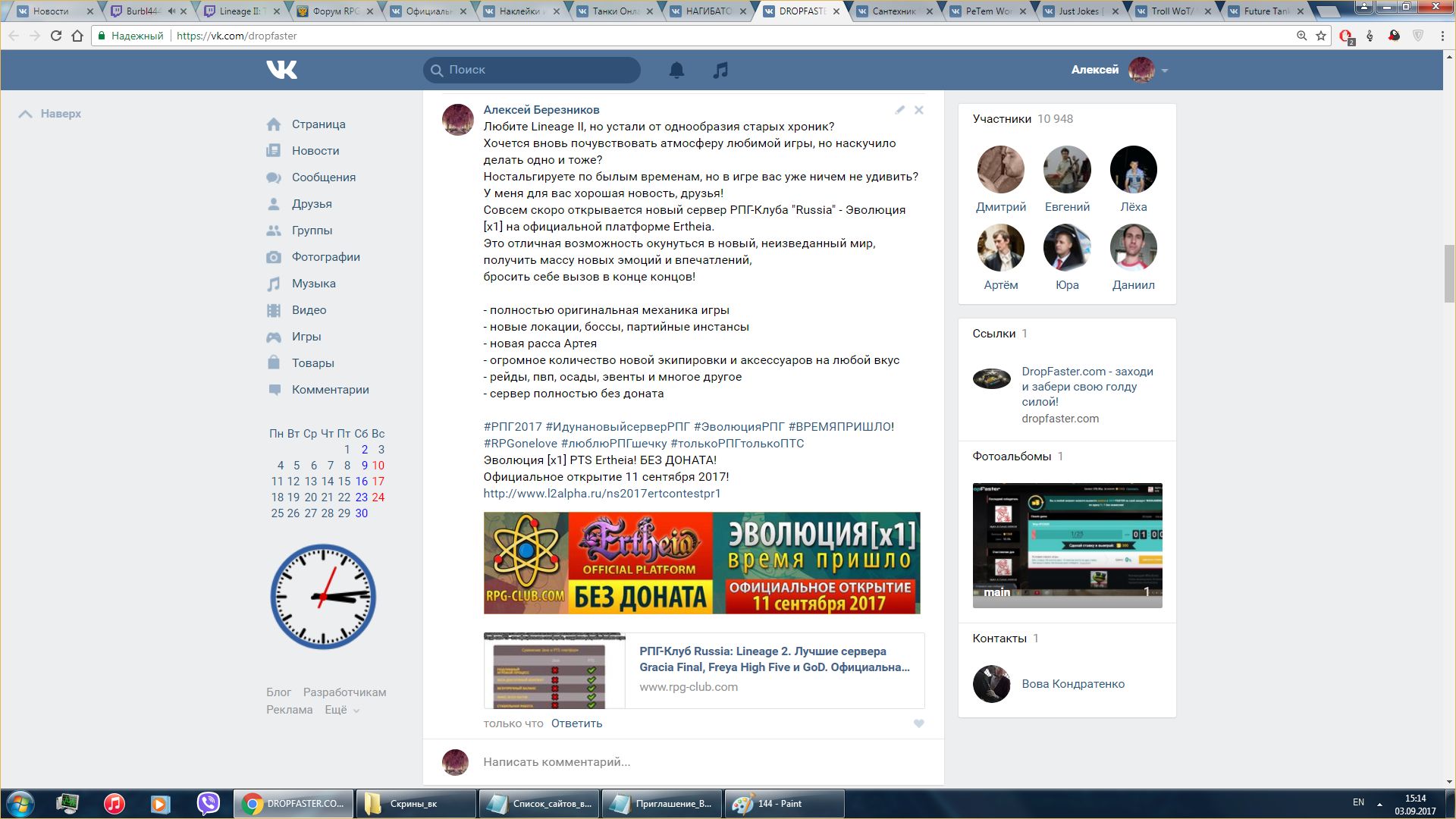
Task: Open the notifications bell
Action: click(676, 70)
